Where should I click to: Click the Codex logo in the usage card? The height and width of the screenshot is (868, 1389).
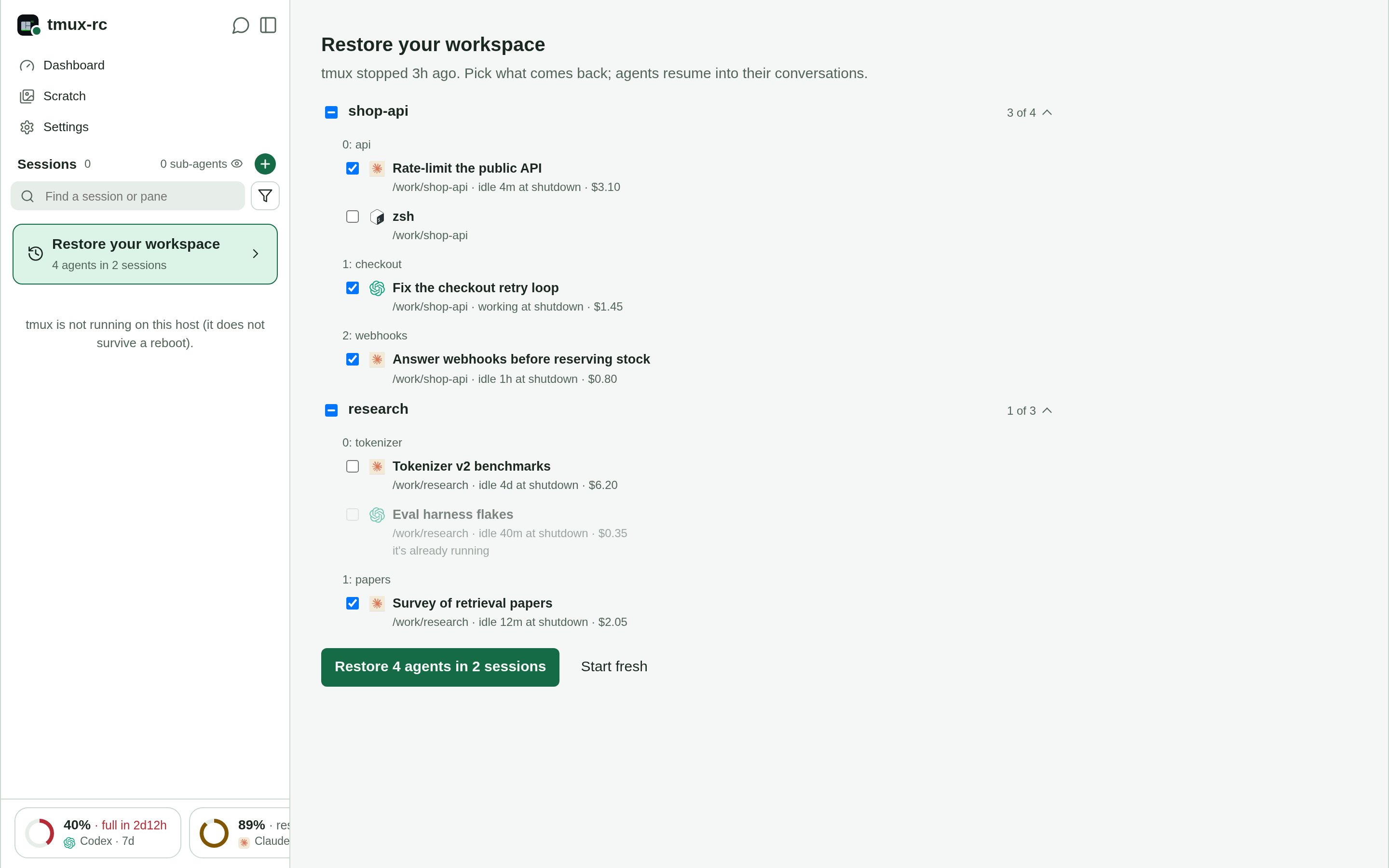[69, 842]
